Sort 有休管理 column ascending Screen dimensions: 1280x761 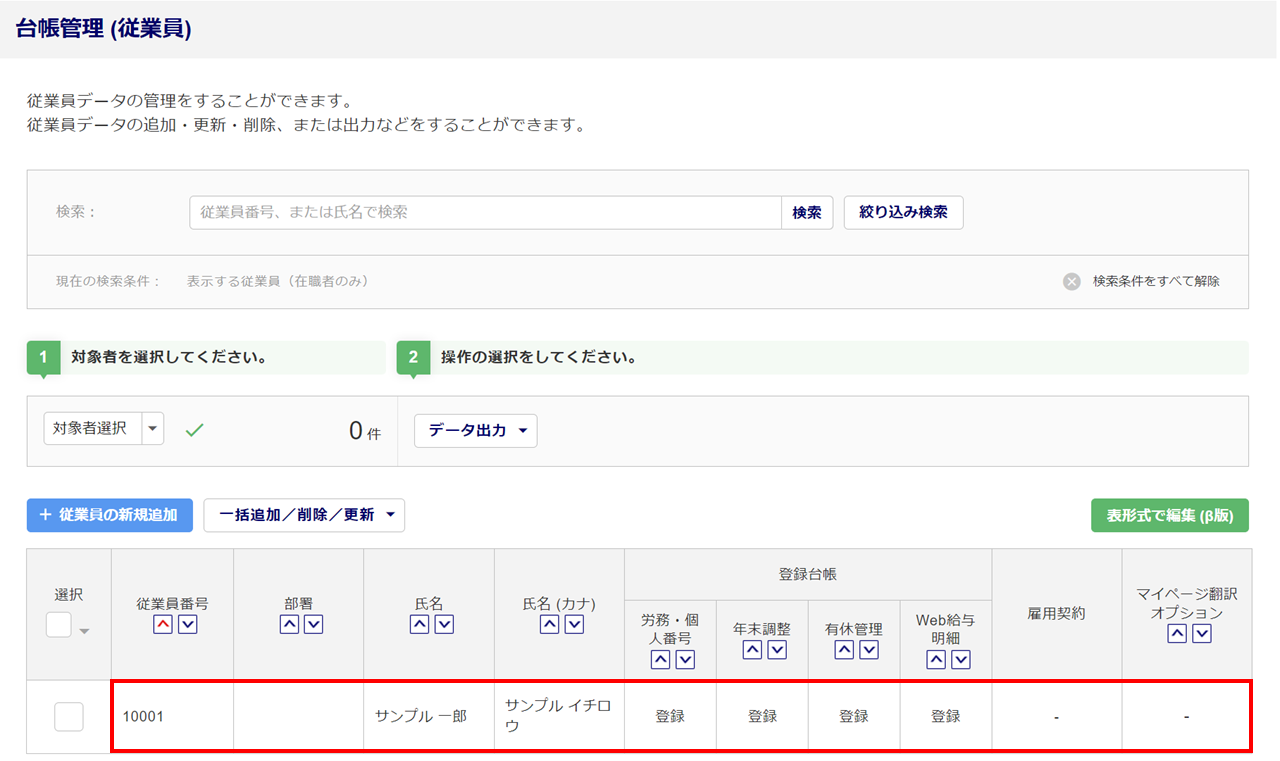click(x=844, y=650)
